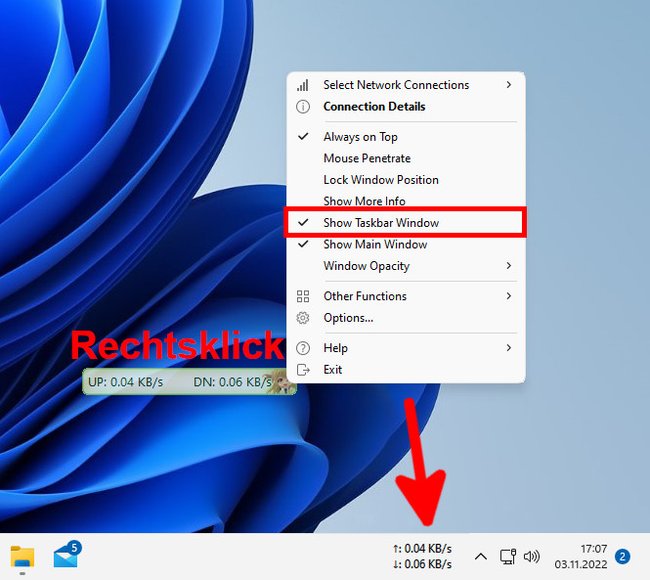Open Connection Details from the context menu

406,107
